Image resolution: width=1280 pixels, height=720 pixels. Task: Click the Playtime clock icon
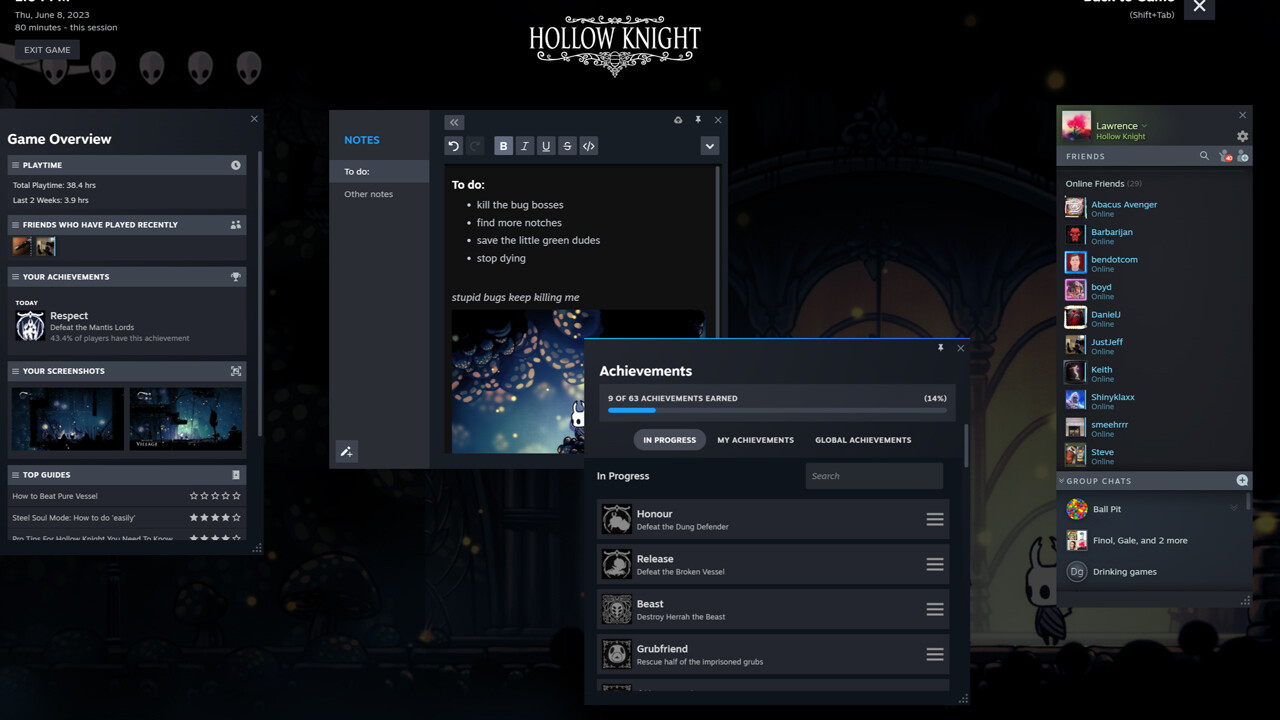click(236, 165)
